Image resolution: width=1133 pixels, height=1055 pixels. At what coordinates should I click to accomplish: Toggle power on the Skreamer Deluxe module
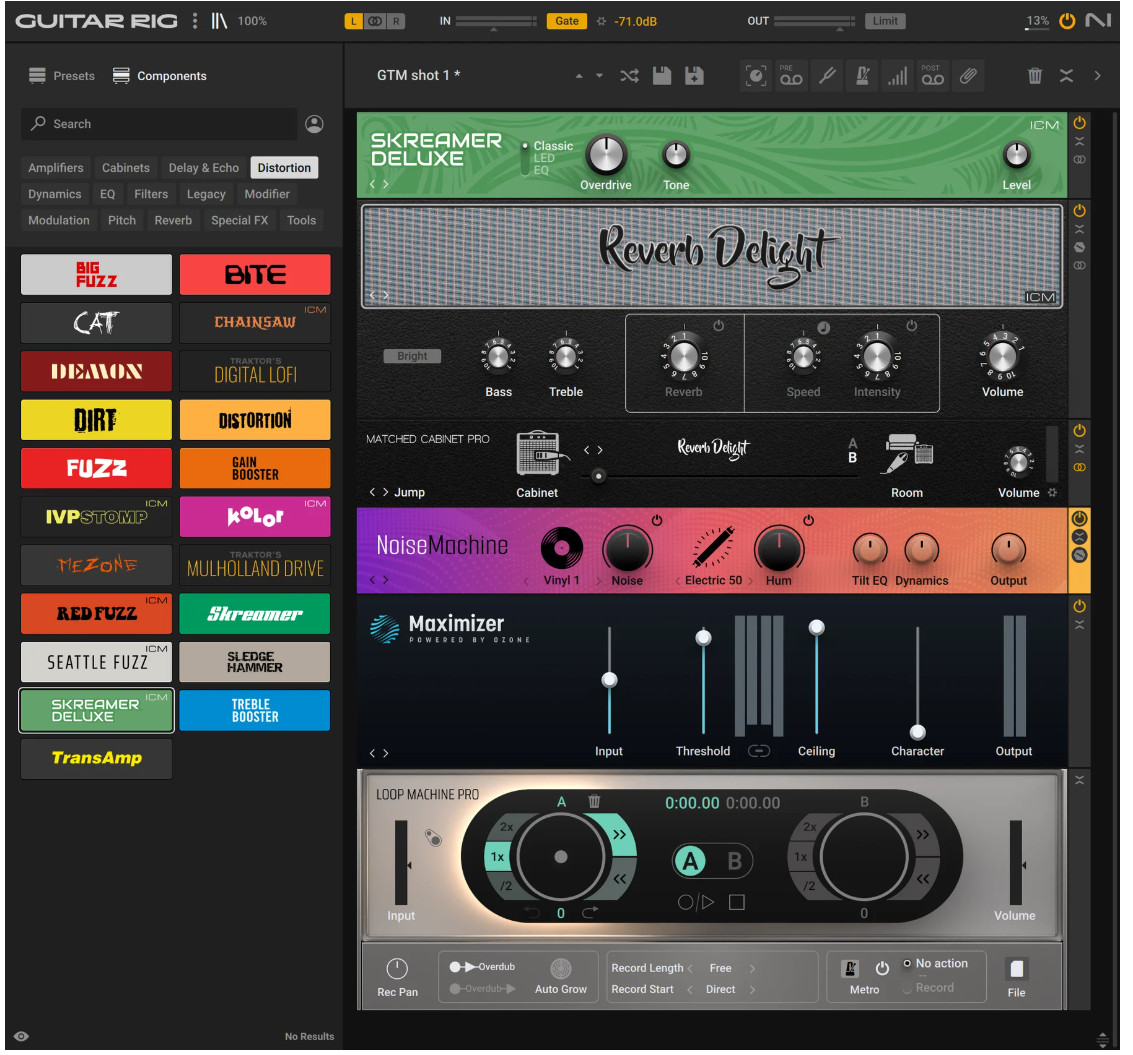(x=1079, y=123)
